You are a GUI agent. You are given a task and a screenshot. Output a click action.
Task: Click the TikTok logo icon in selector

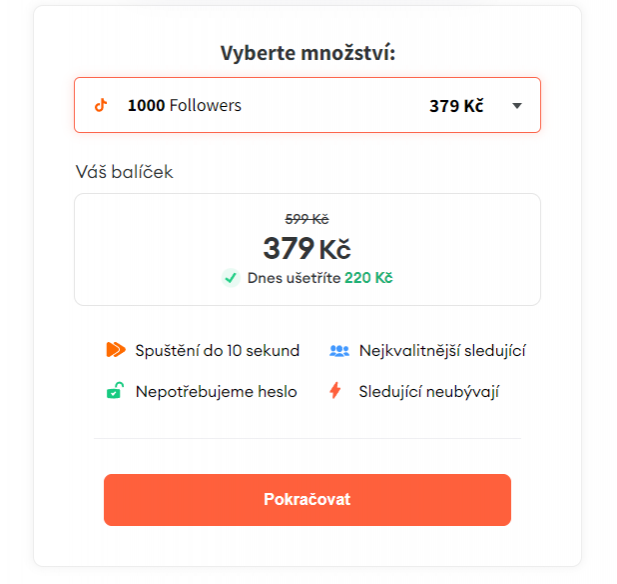[101, 105]
